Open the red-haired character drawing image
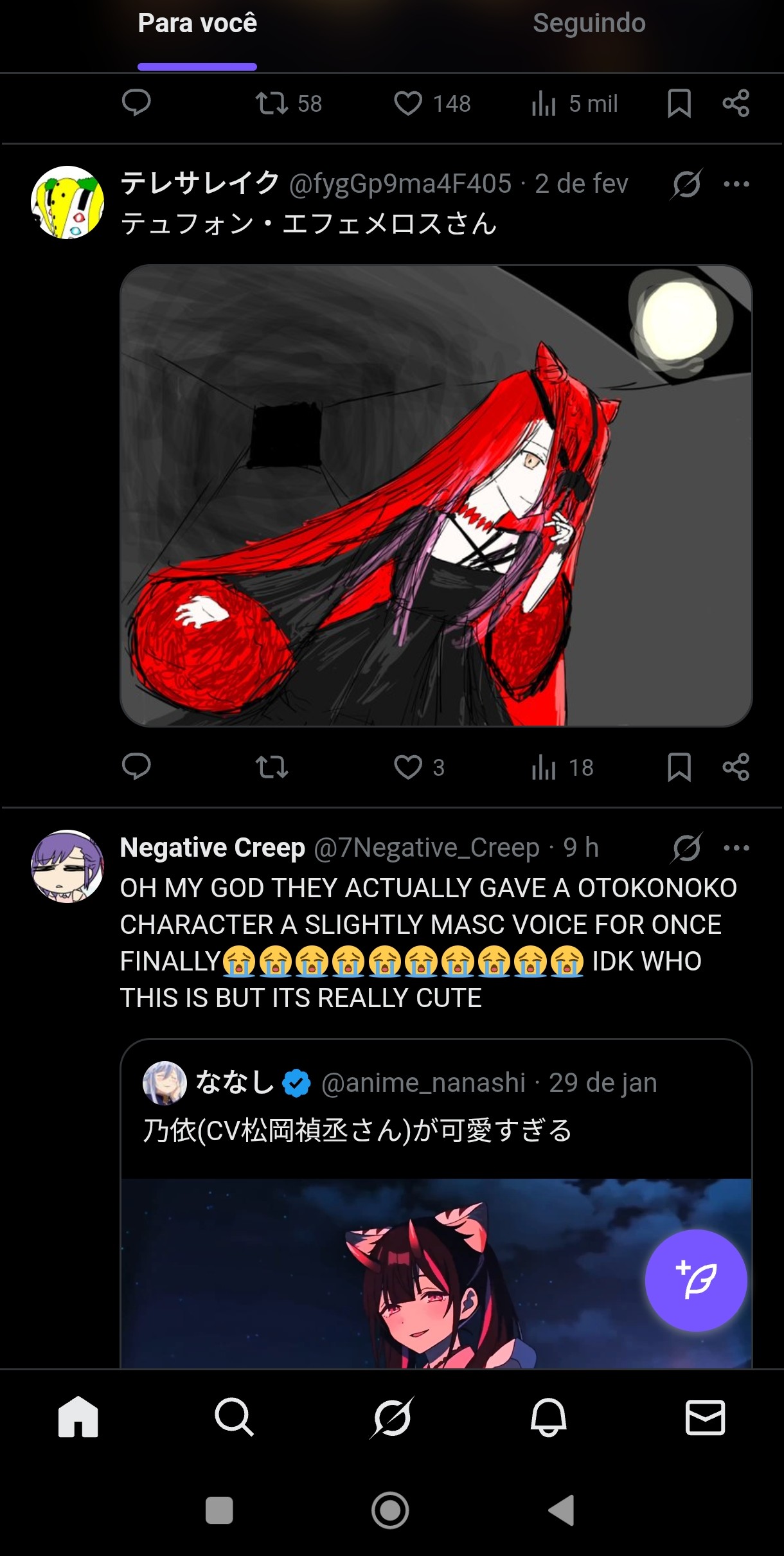784x1556 pixels. (x=436, y=496)
